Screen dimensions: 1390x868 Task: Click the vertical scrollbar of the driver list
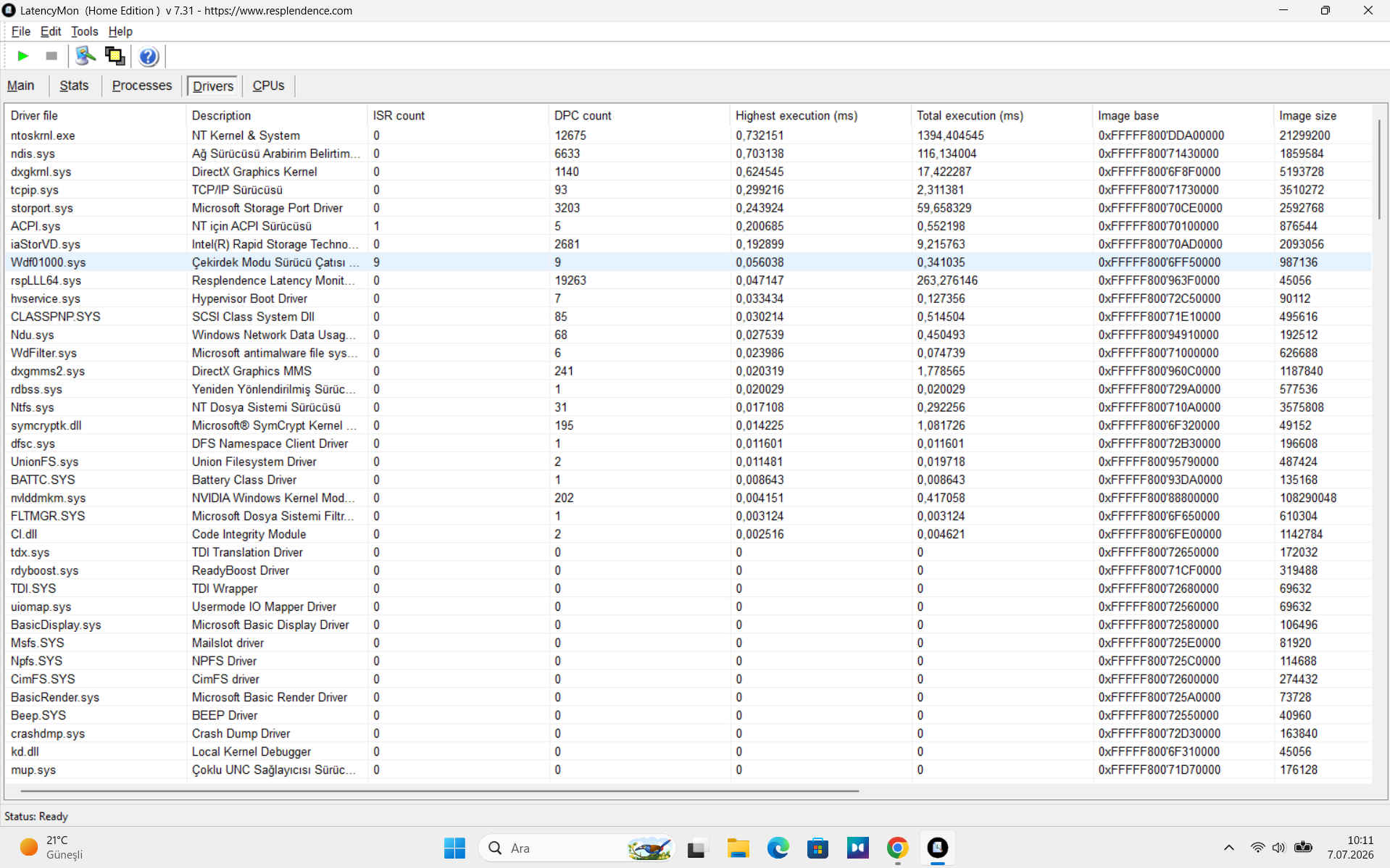1378,169
